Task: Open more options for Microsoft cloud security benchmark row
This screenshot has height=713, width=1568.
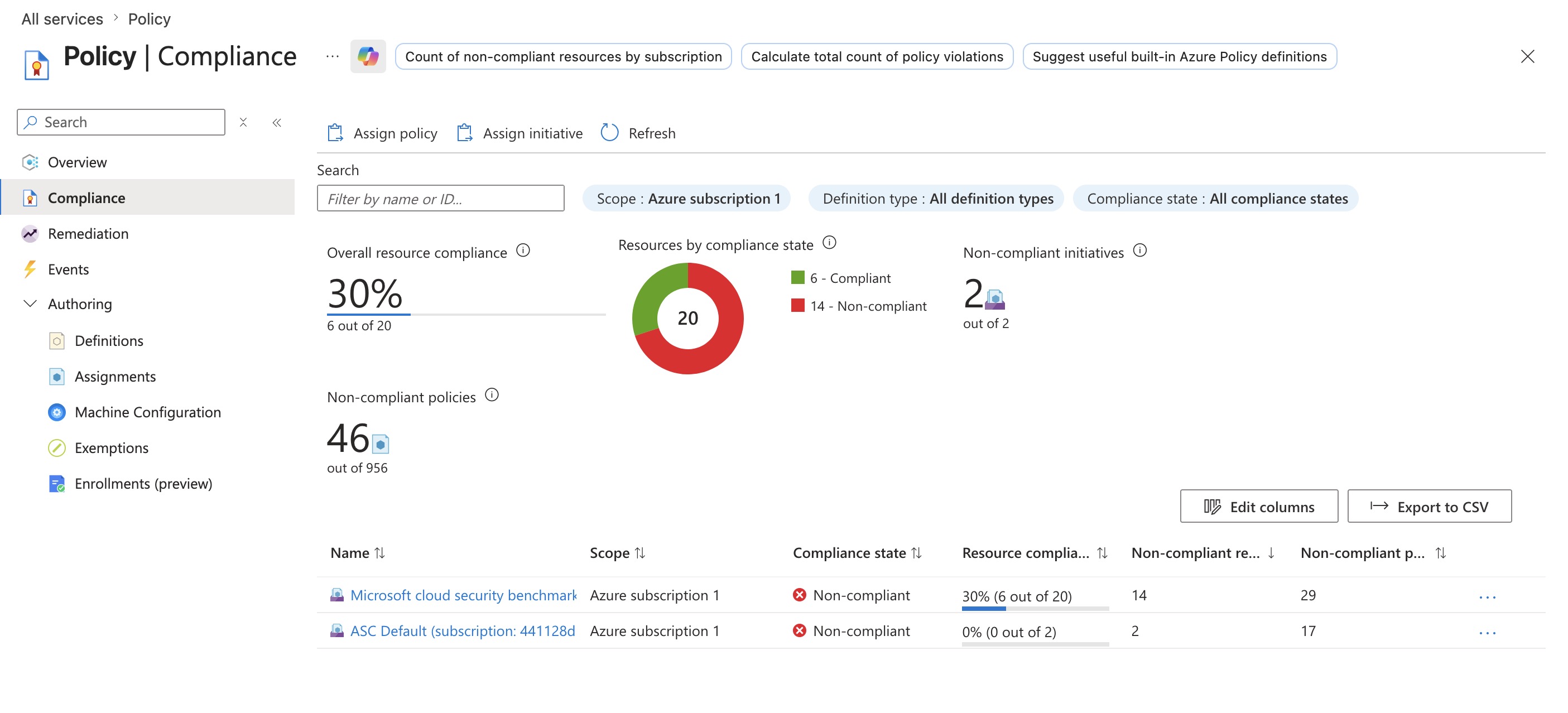Action: (x=1487, y=597)
